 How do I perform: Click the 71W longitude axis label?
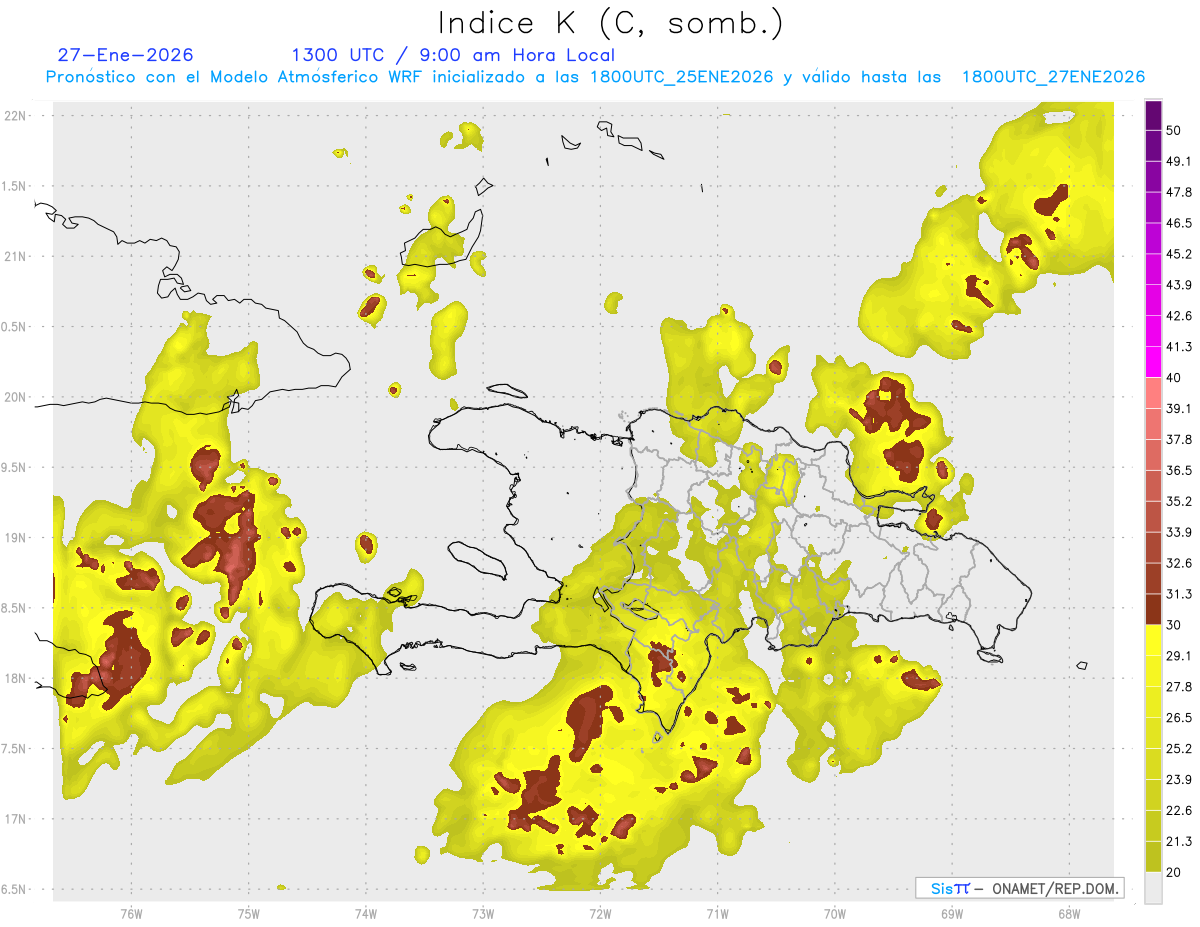tap(717, 914)
